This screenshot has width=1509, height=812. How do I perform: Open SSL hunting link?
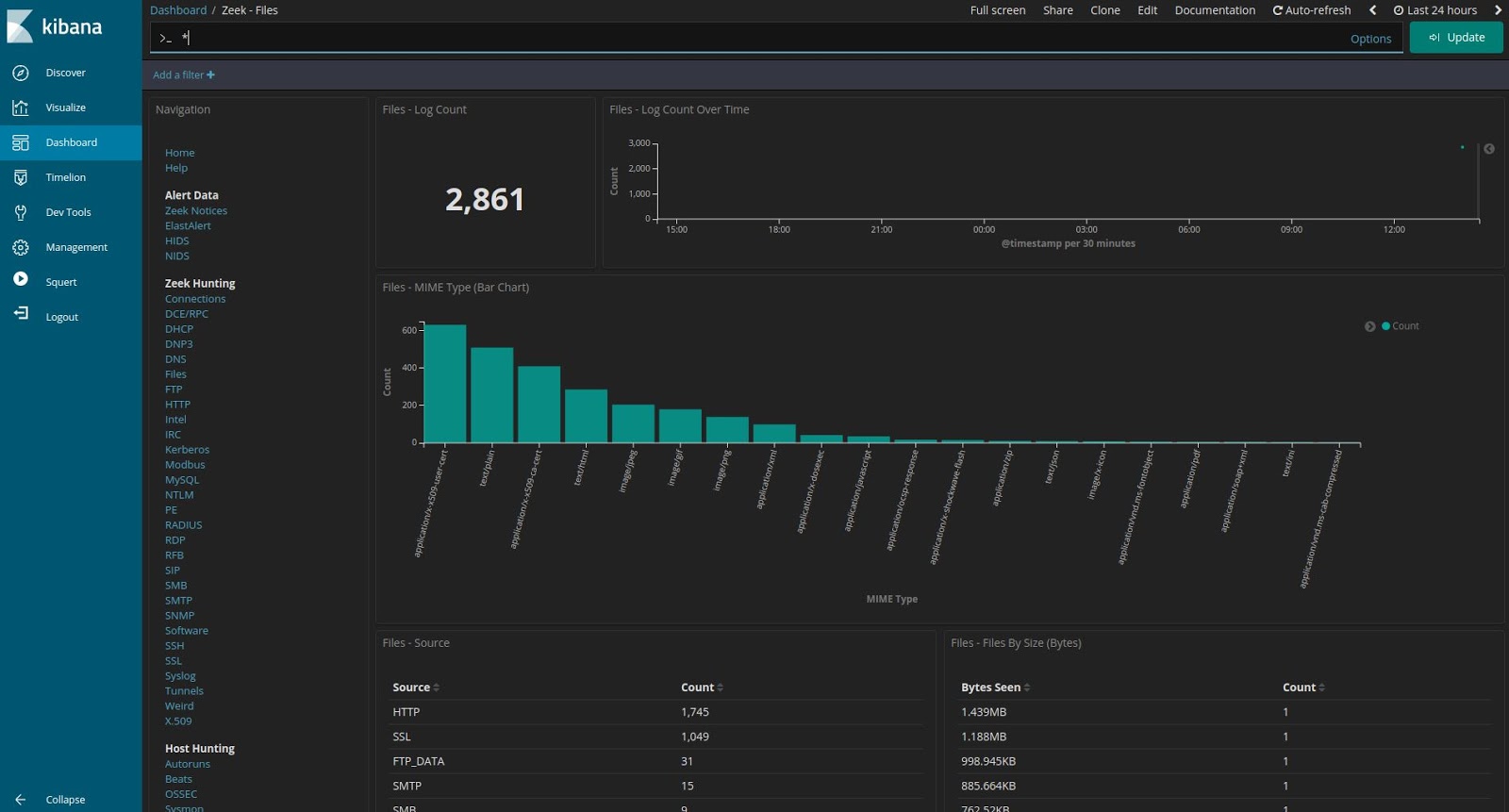point(174,661)
